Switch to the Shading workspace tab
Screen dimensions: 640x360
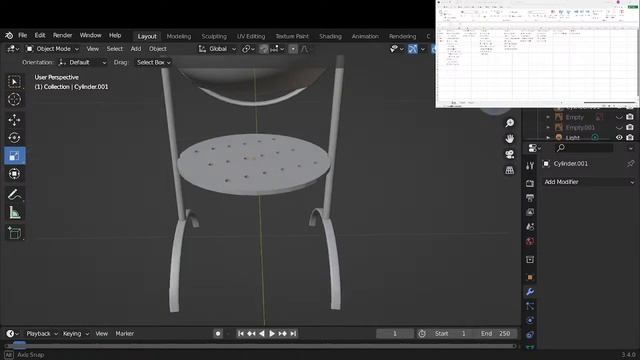click(330, 36)
